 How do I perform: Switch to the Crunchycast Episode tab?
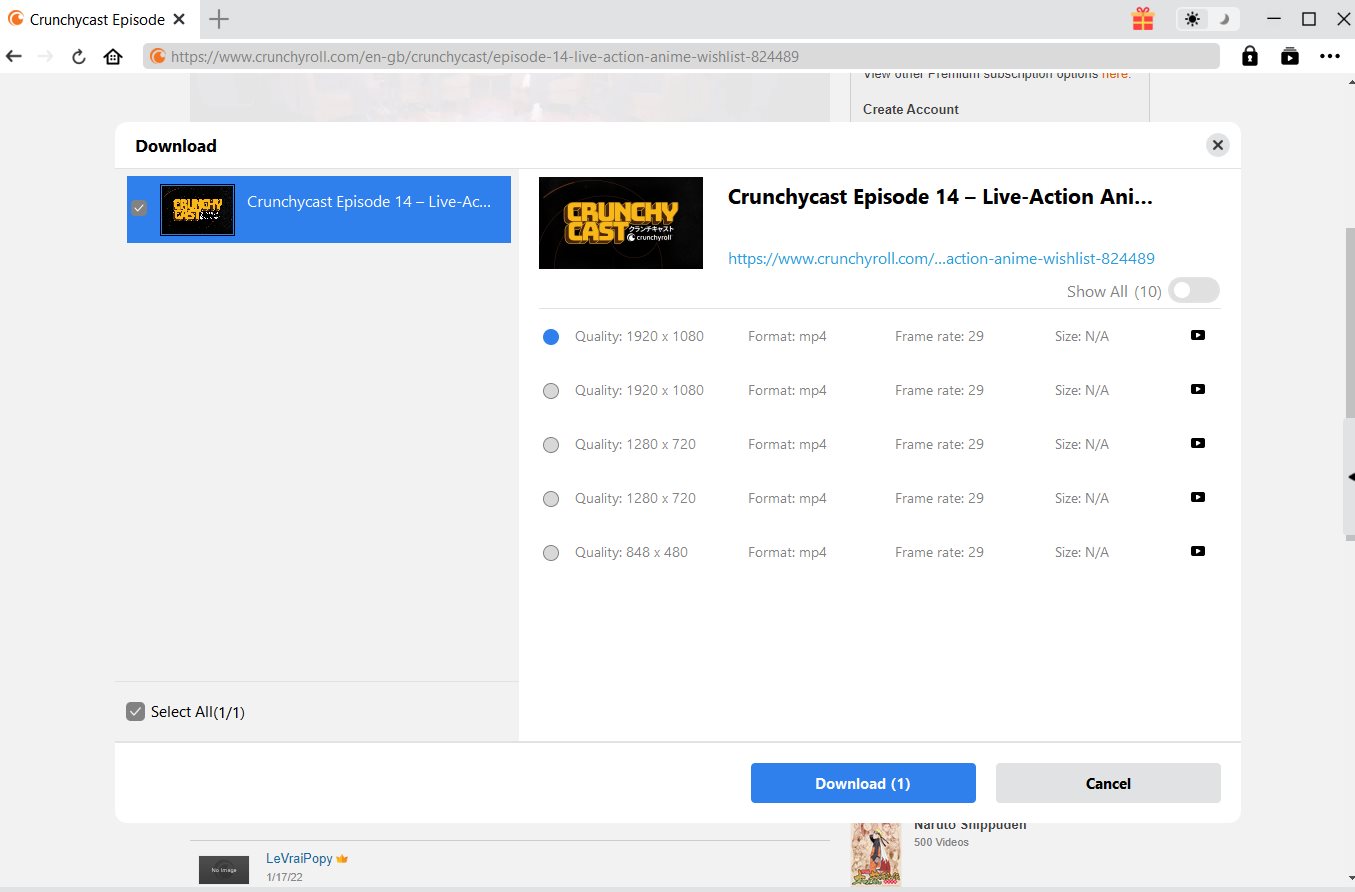(x=97, y=19)
